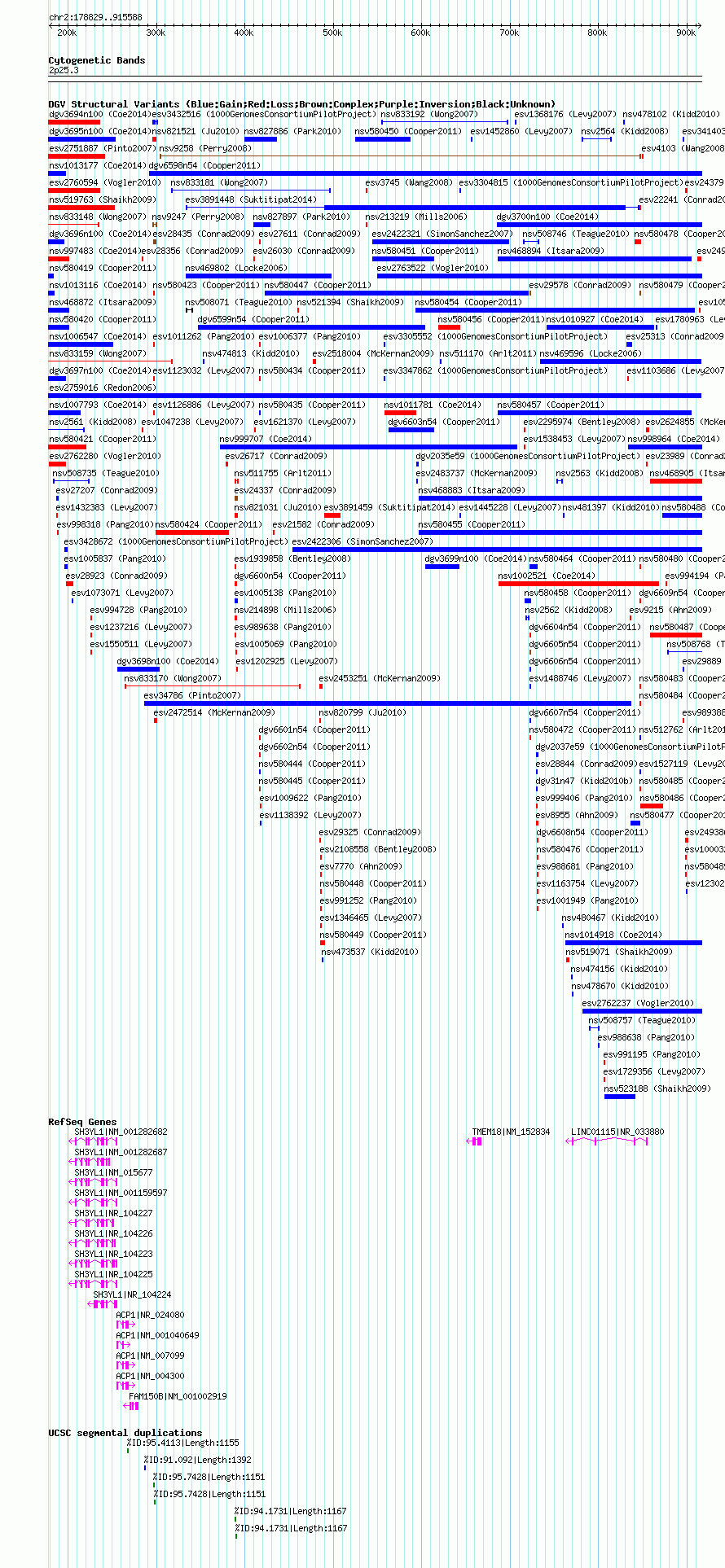Open variant dgv3698n100 (Coe2014)
The height and width of the screenshot is (1568, 725).
tap(168, 662)
